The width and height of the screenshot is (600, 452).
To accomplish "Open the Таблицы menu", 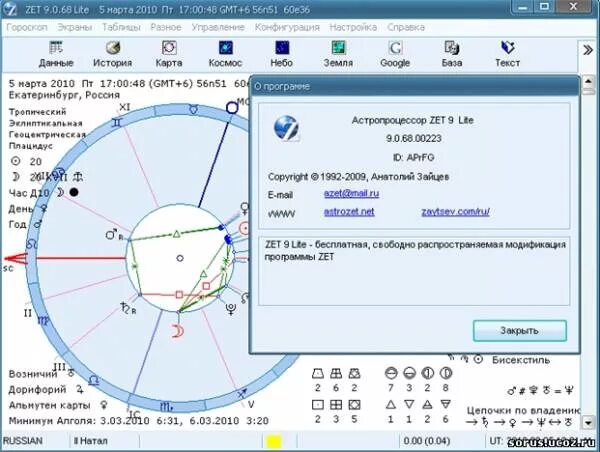I will (x=121, y=27).
